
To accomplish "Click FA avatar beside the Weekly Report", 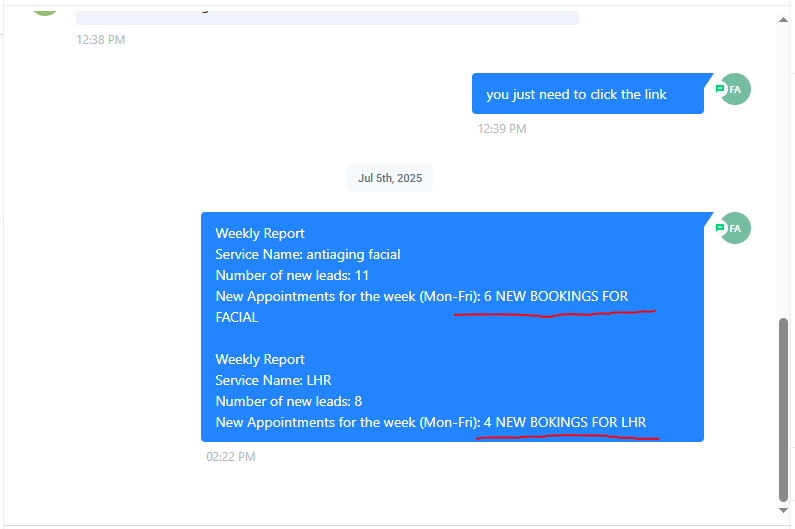I will point(736,228).
